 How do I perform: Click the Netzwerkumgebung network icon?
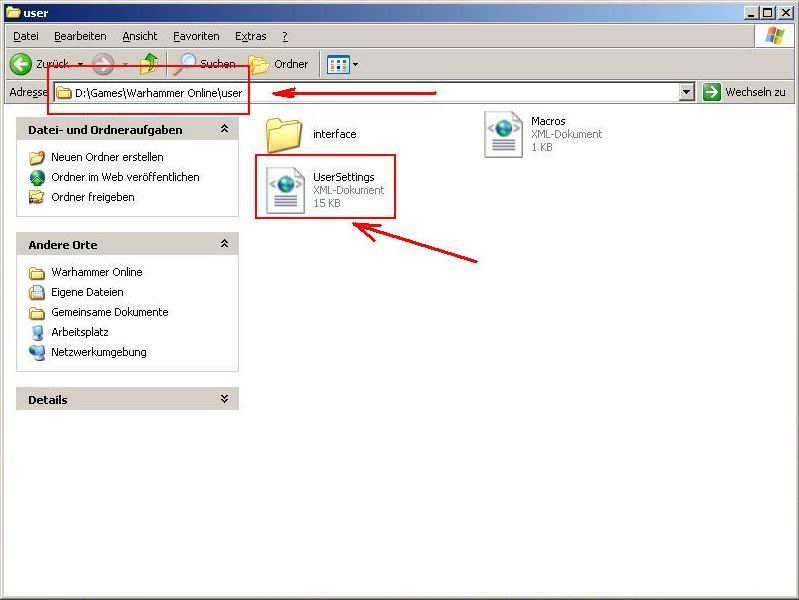coord(37,352)
